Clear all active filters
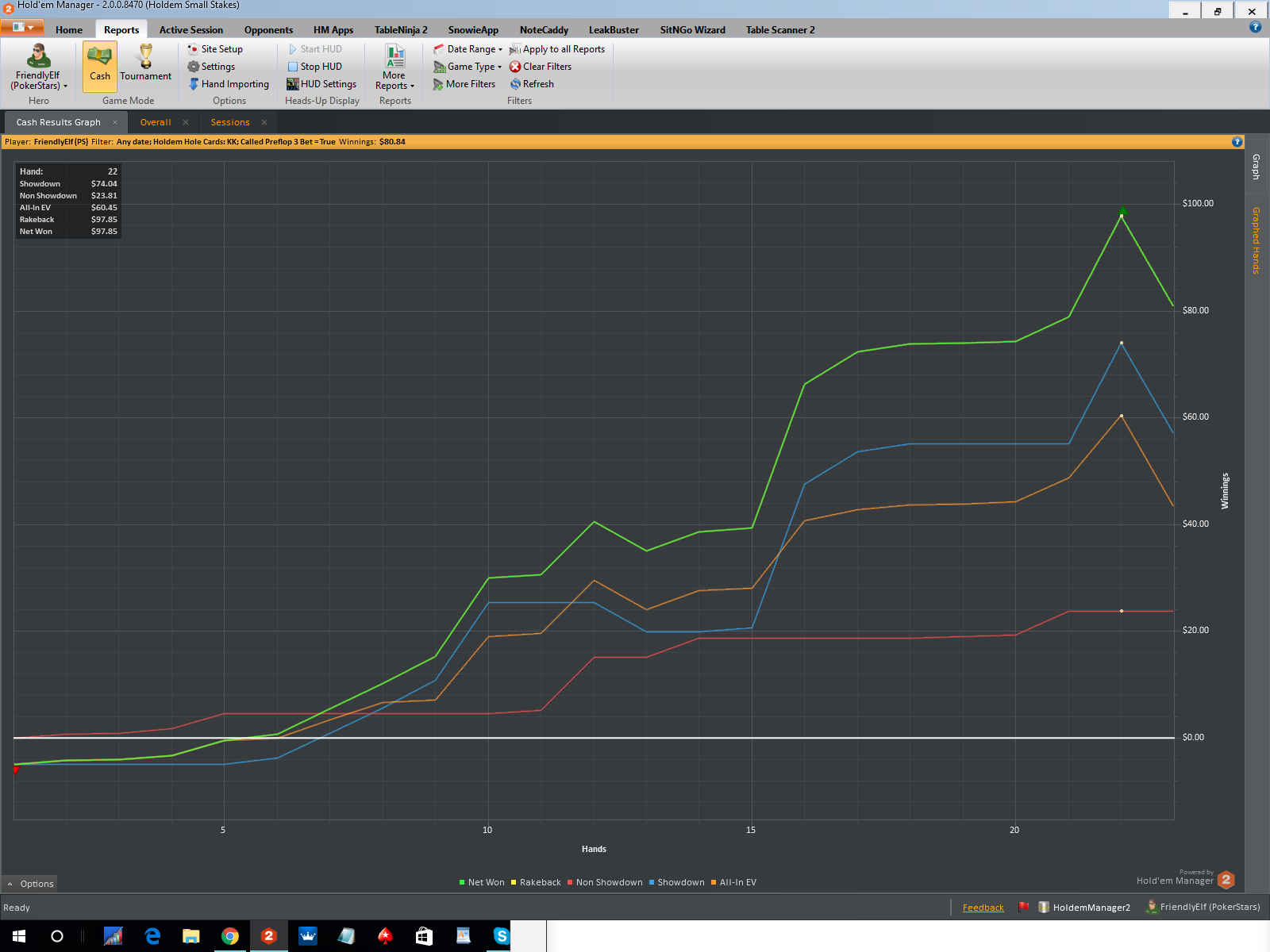 [541, 67]
